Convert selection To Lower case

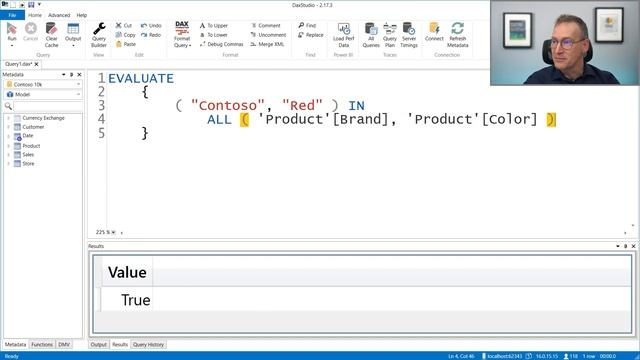pos(213,35)
